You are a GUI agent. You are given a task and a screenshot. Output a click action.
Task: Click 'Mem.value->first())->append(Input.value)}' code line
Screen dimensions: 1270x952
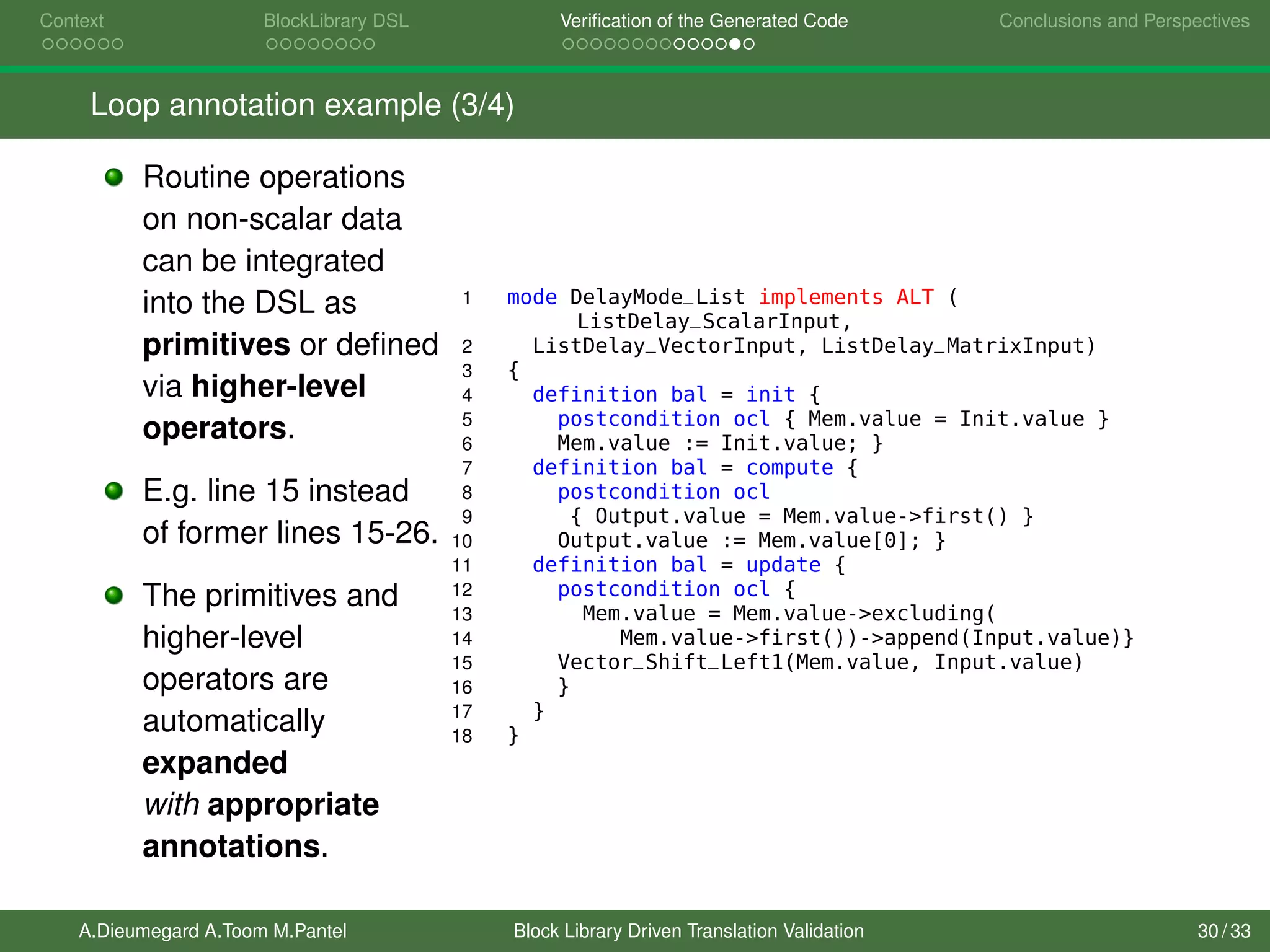877,638
